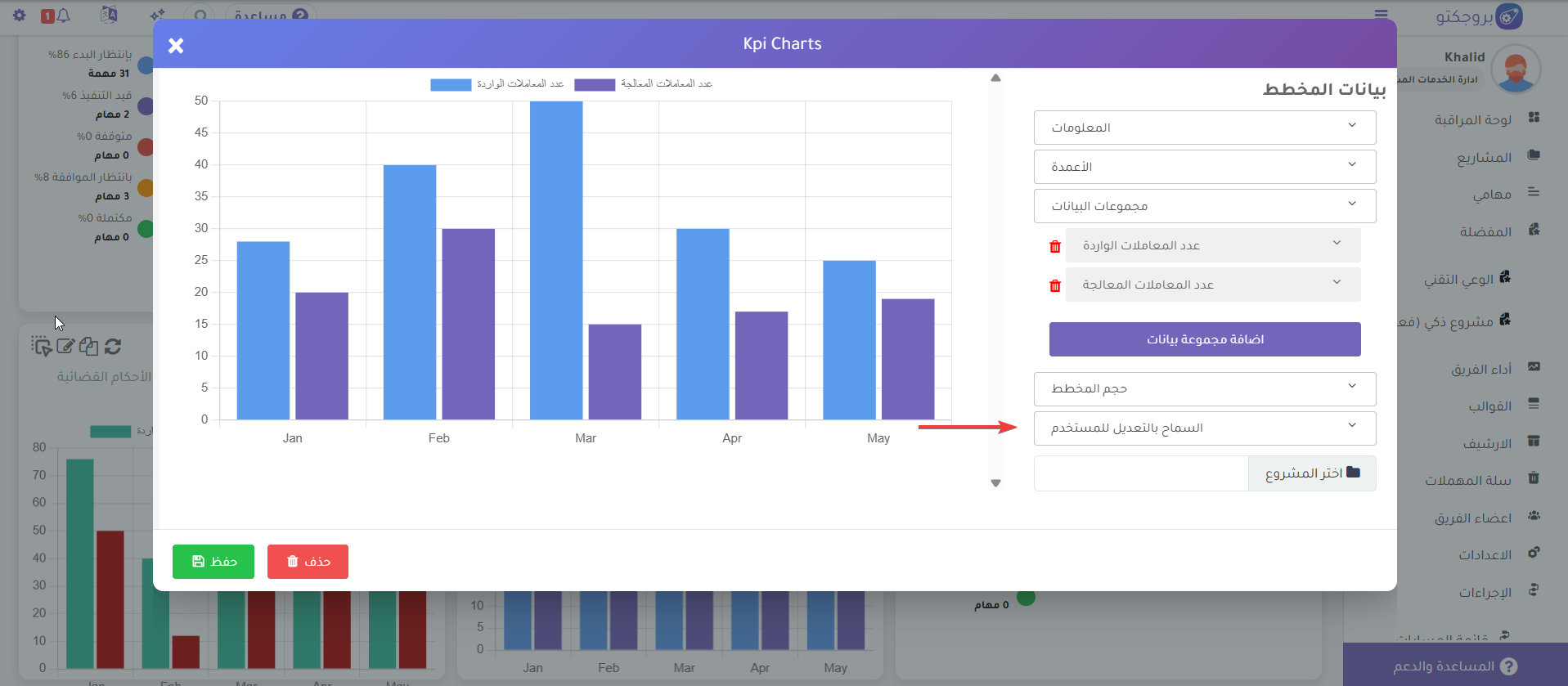Click the hamburger menu icon in the header

[x=1381, y=15]
